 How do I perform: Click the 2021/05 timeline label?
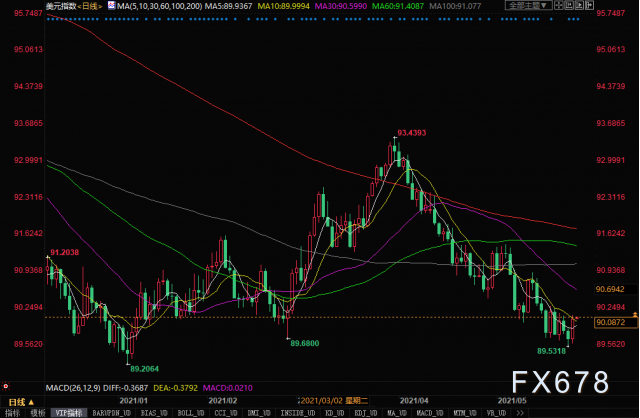[x=512, y=401]
